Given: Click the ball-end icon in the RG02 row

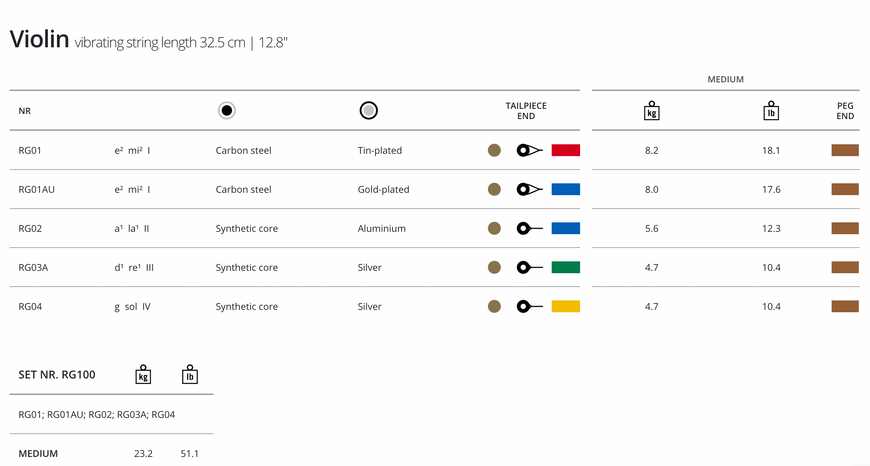Looking at the screenshot, I should [529, 228].
